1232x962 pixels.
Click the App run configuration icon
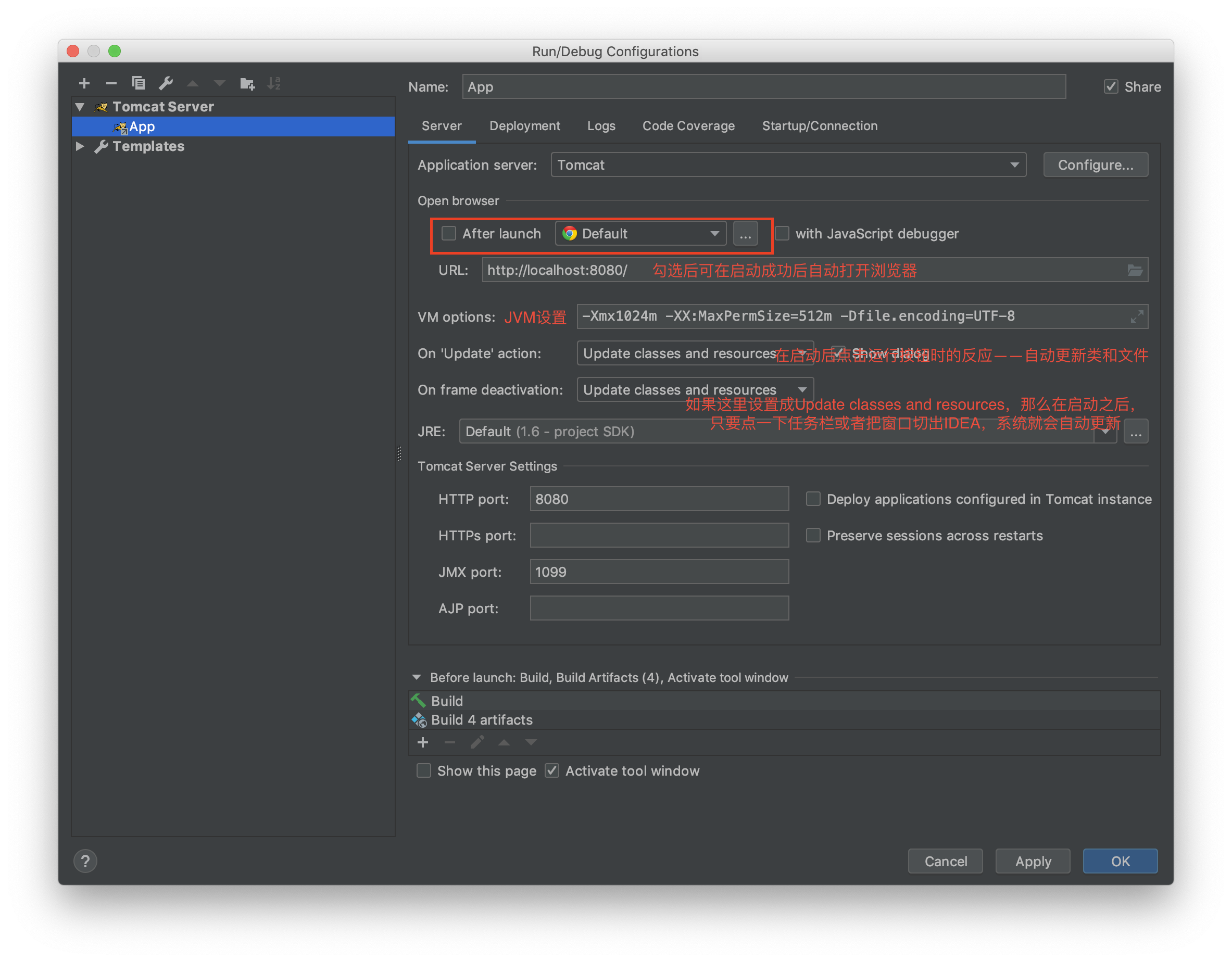point(120,125)
